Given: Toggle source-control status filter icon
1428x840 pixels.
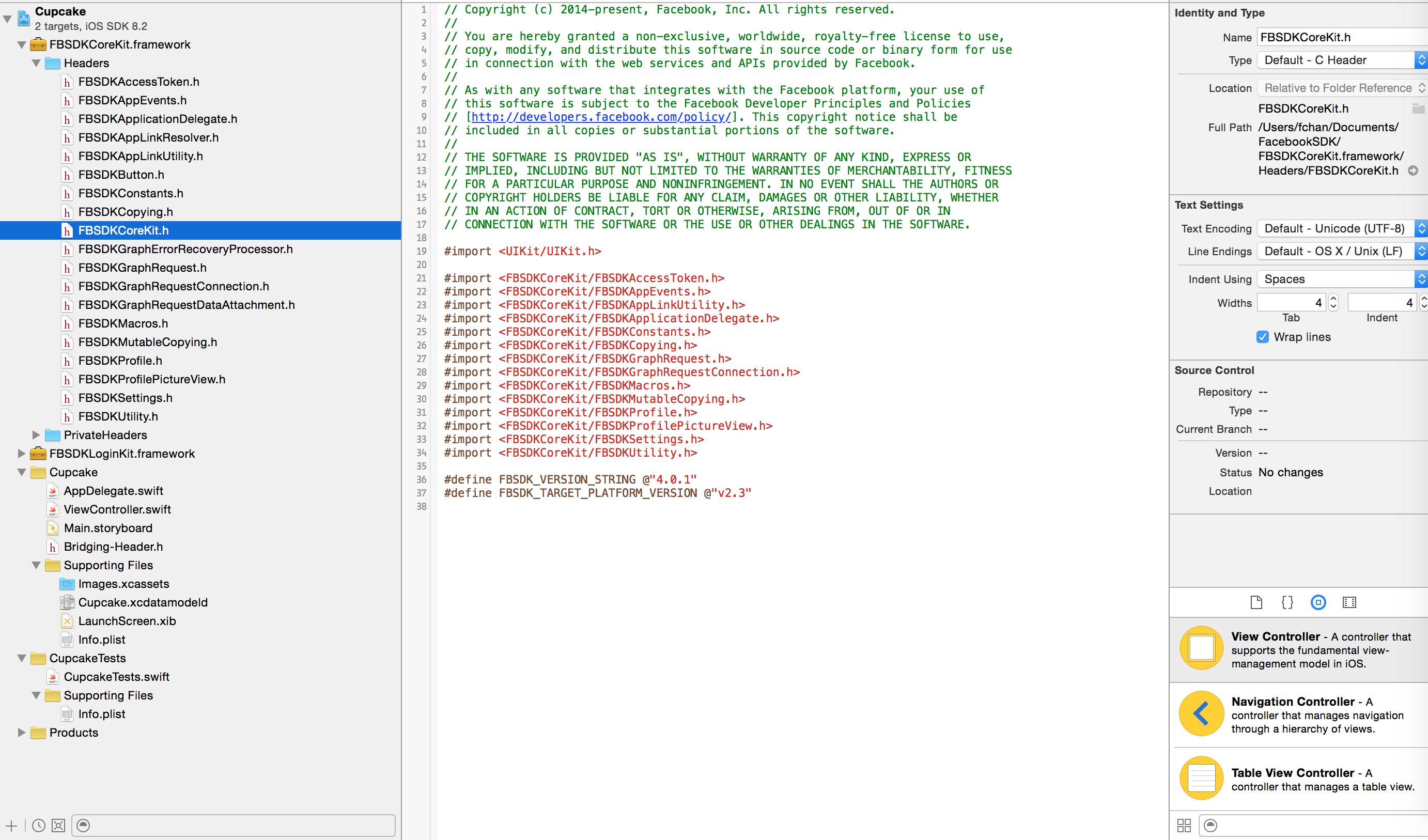Looking at the screenshot, I should [58, 825].
